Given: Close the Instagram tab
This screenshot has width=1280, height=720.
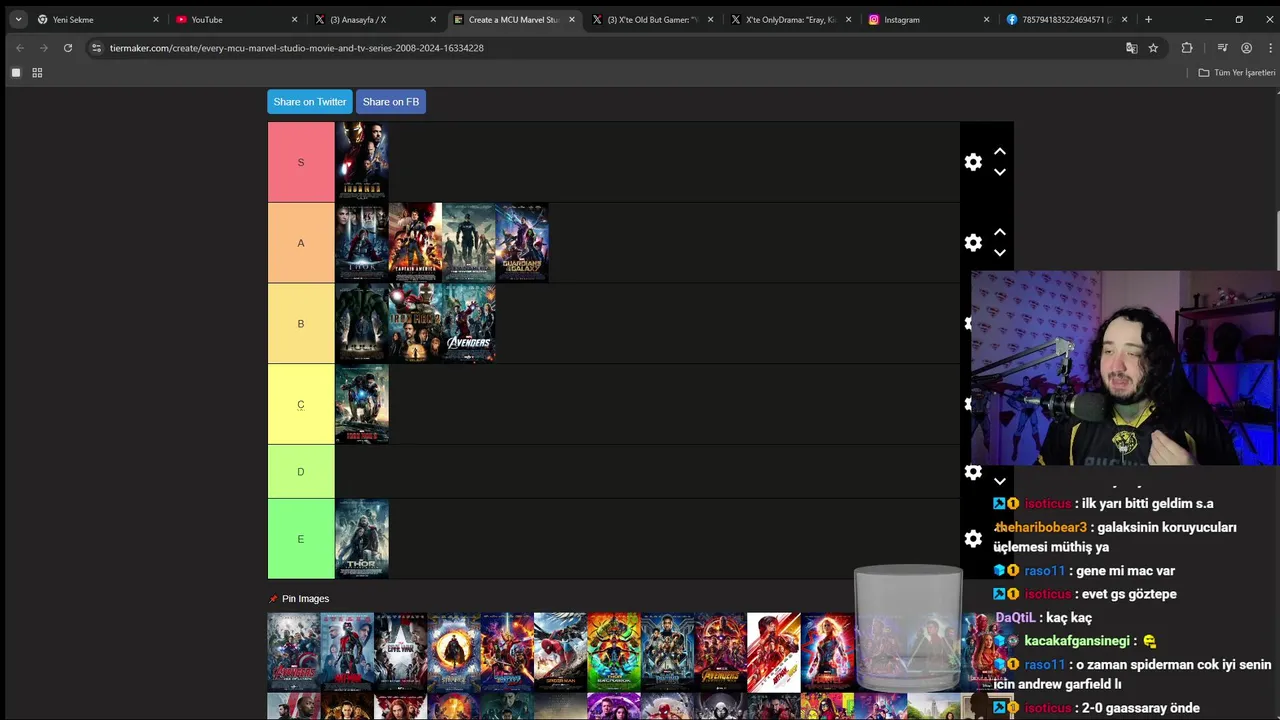Looking at the screenshot, I should pyautogui.click(x=986, y=19).
